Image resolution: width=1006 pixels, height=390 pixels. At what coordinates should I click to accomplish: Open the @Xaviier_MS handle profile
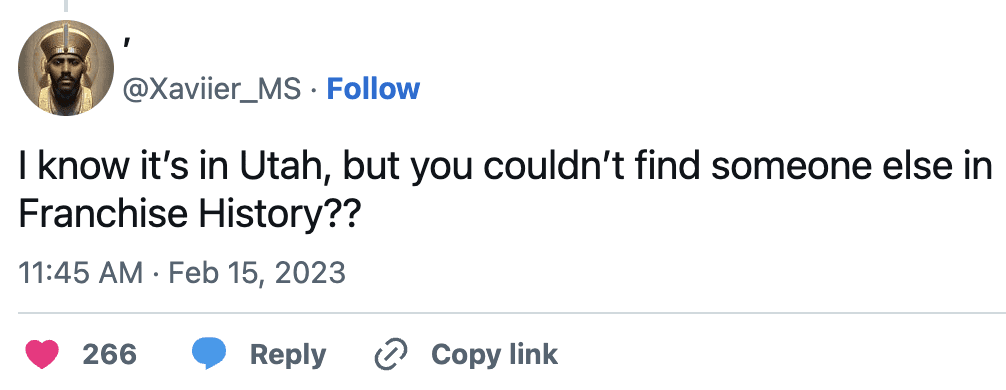(211, 90)
